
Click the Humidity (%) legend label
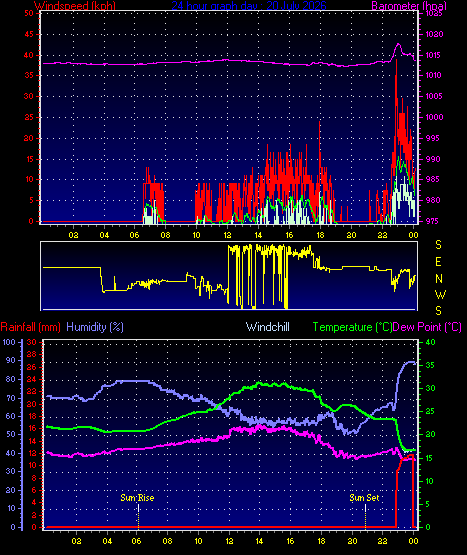(x=95, y=327)
